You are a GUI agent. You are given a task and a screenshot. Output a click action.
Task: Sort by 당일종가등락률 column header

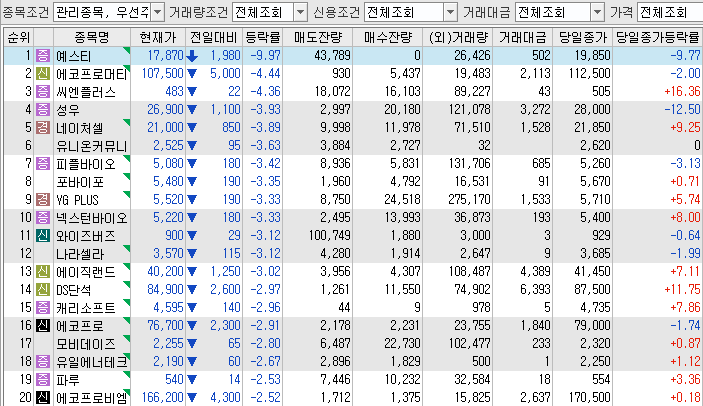[x=657, y=38]
